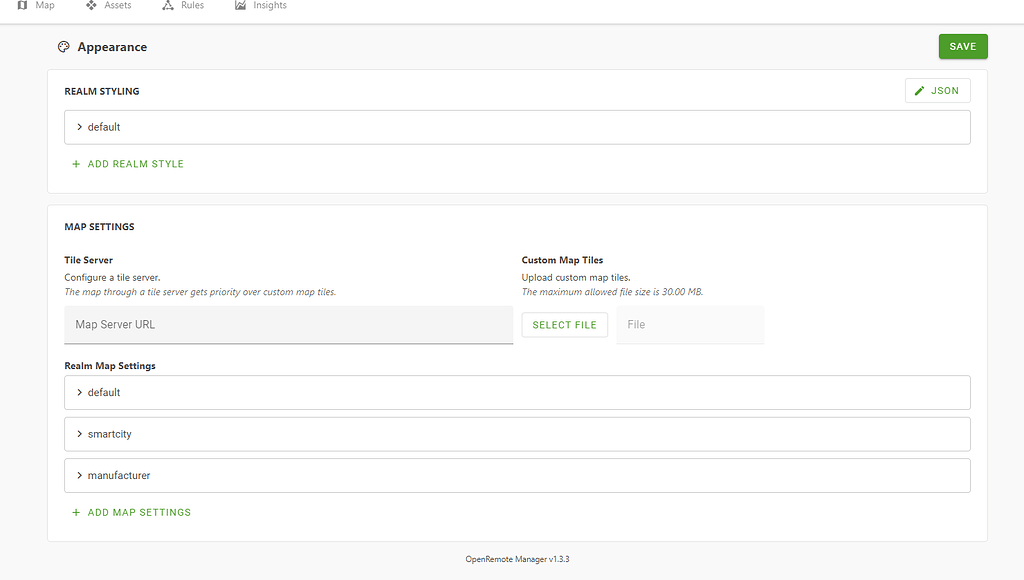Click 'Upload custom map tiles.' text
The image size is (1024, 580).
click(576, 278)
